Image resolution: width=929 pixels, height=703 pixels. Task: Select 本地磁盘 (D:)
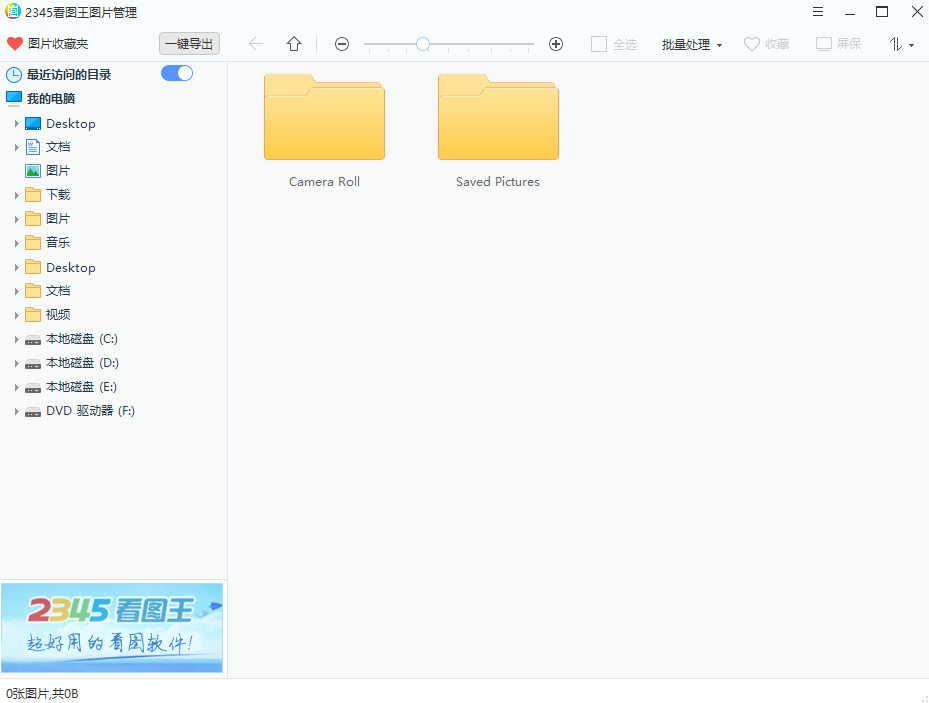[82, 362]
